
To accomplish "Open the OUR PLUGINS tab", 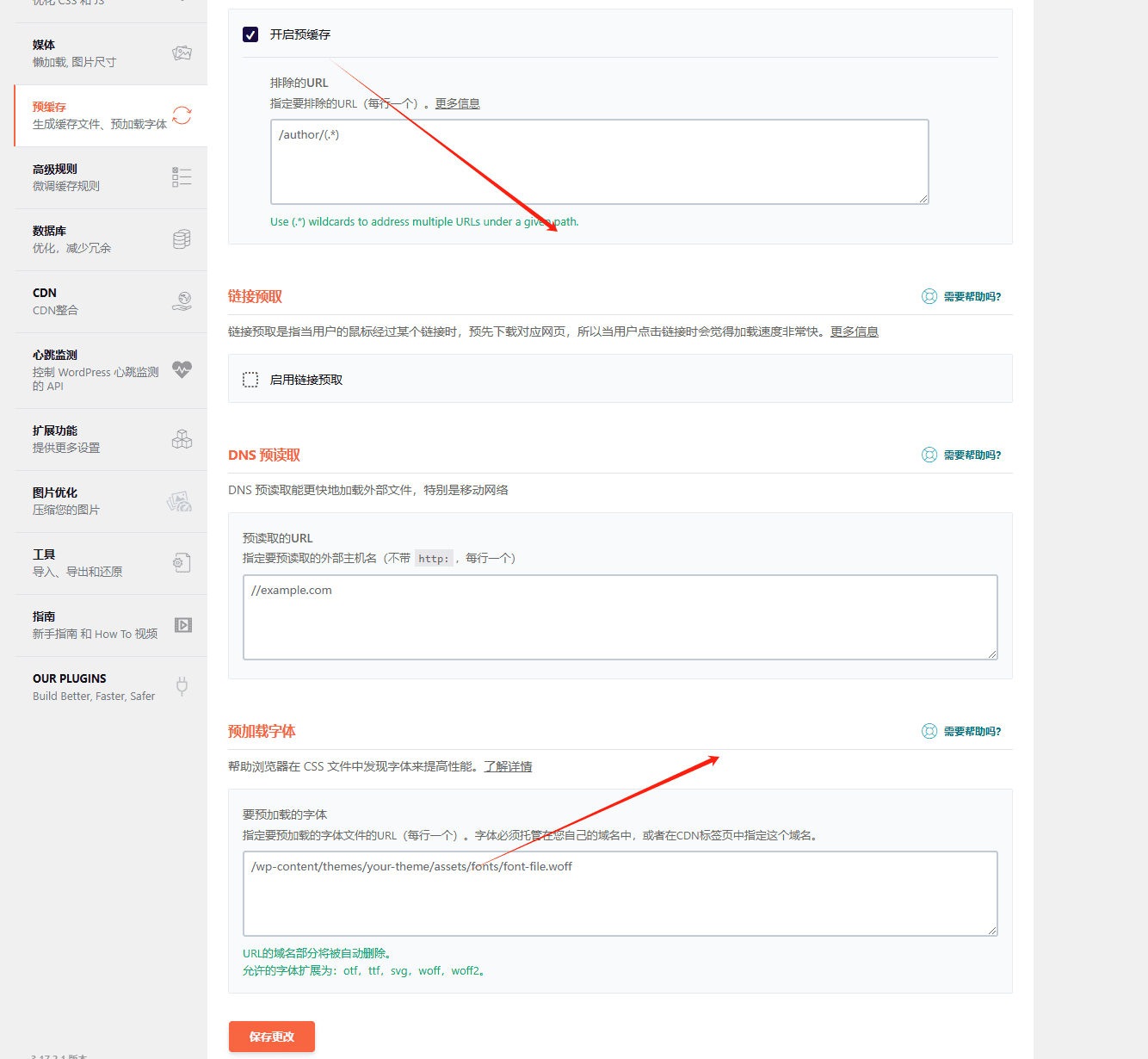I will coord(110,687).
